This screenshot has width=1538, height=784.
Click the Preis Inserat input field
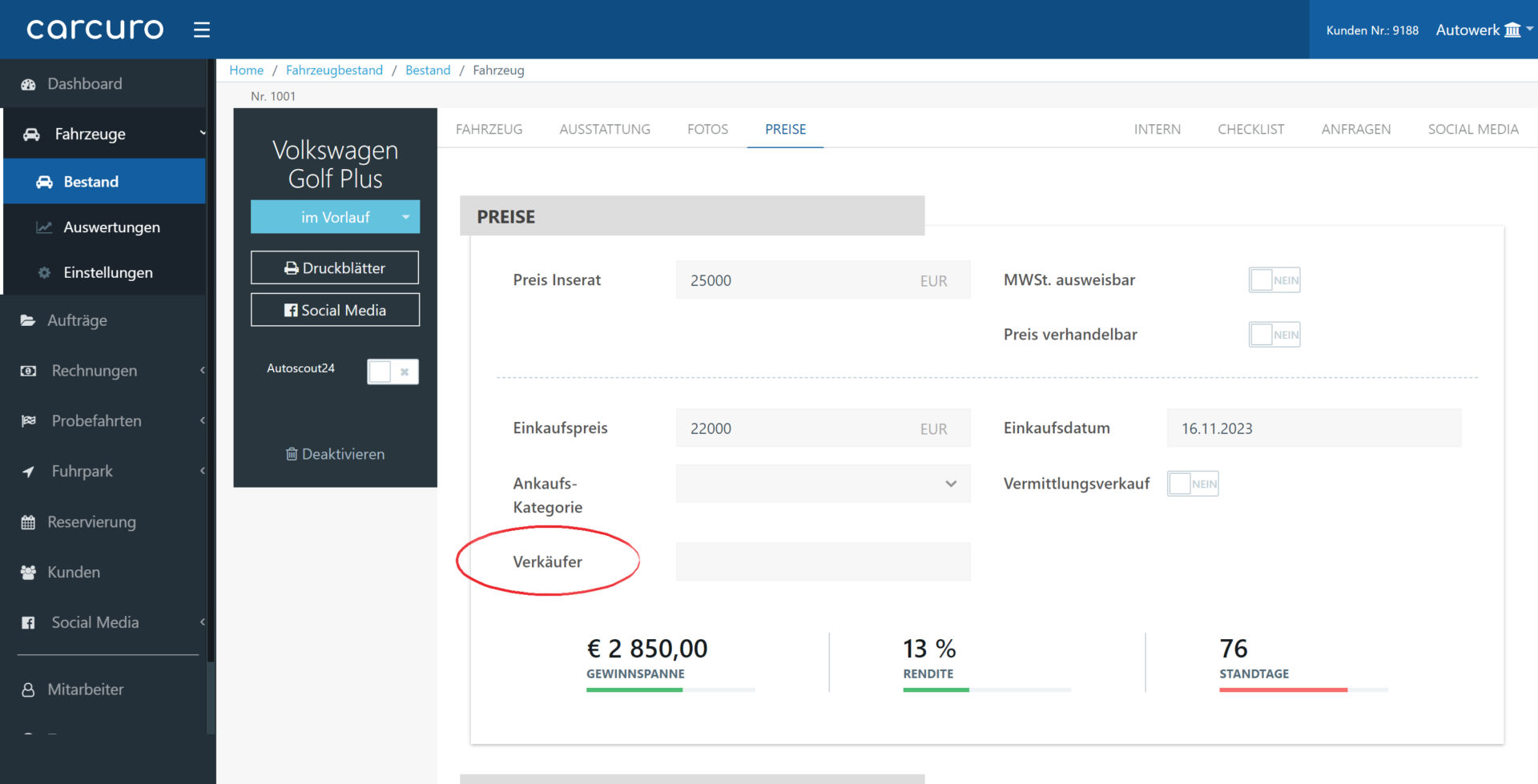click(x=823, y=280)
